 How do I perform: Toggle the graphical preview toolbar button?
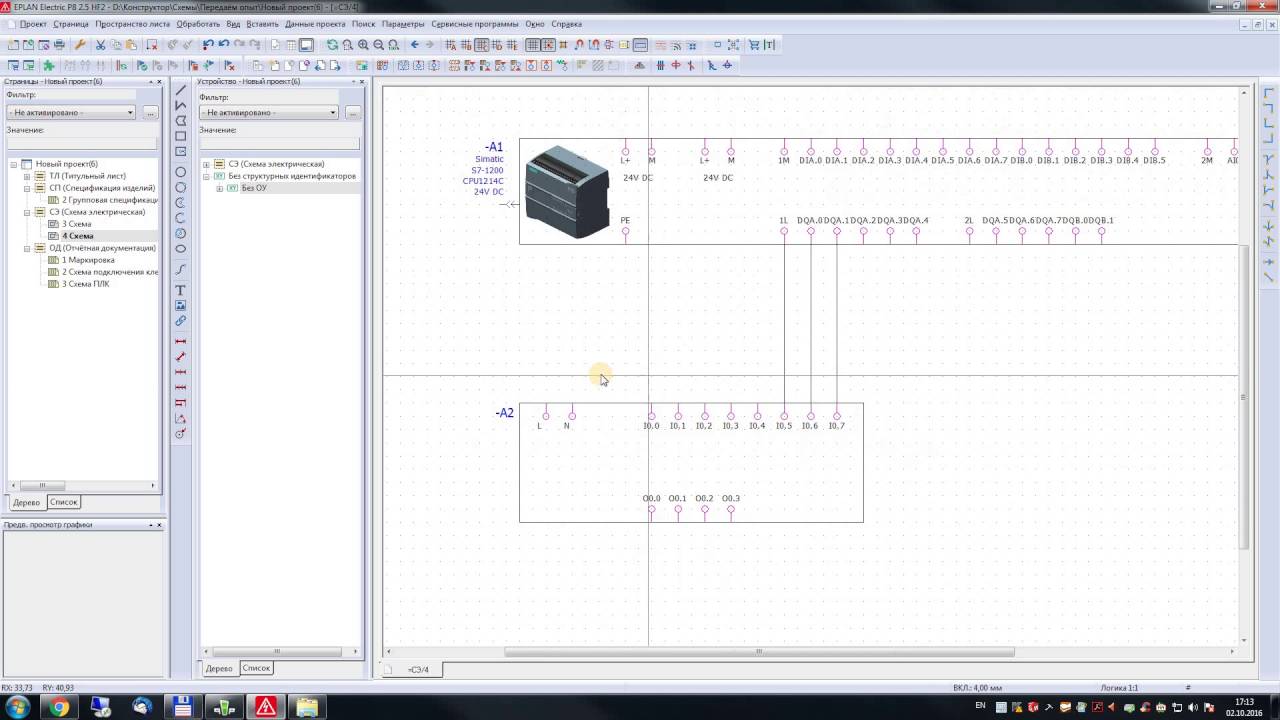point(306,45)
